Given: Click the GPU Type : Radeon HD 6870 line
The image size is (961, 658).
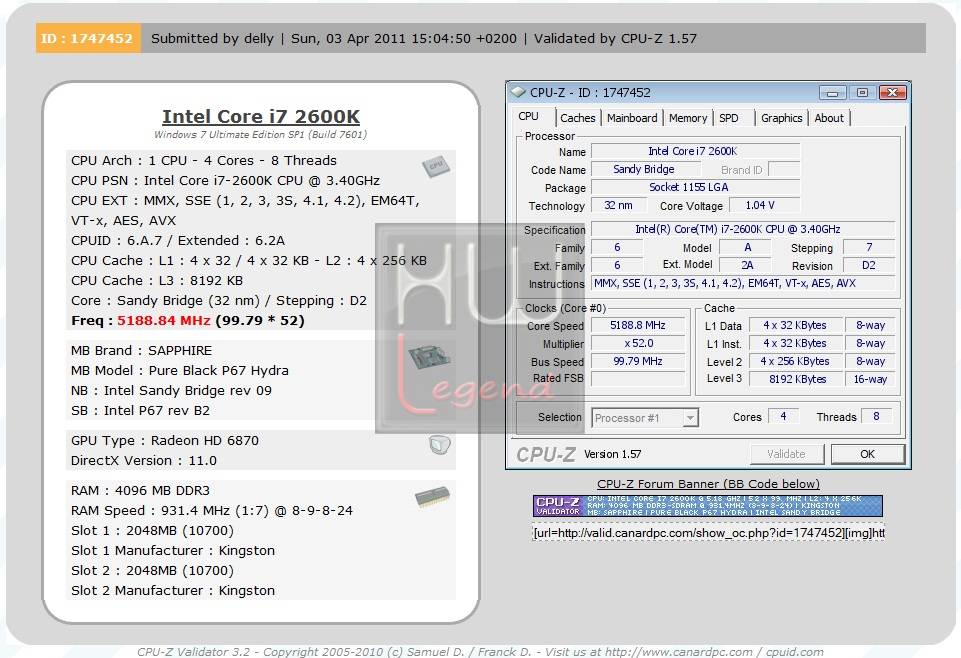Looking at the screenshot, I should pyautogui.click(x=165, y=441).
